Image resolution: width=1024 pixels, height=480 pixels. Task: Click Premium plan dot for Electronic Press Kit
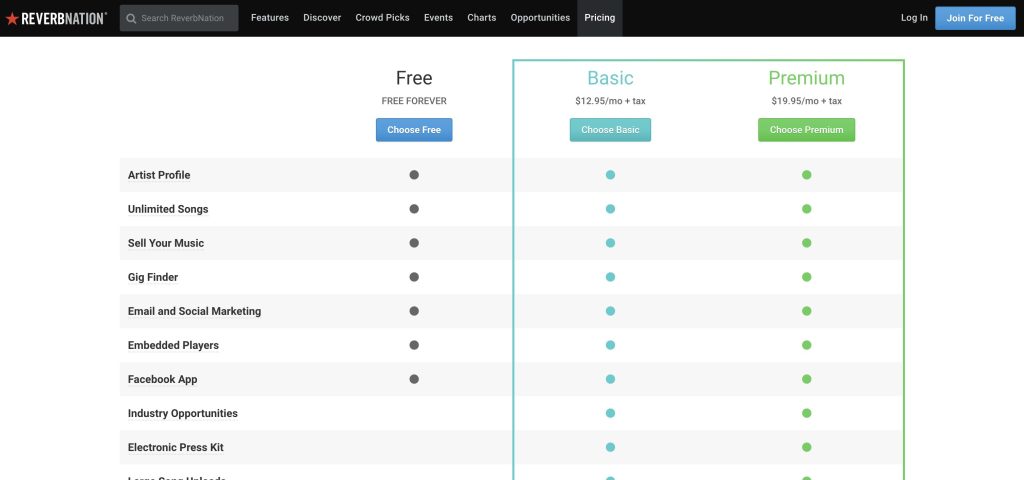coord(807,447)
